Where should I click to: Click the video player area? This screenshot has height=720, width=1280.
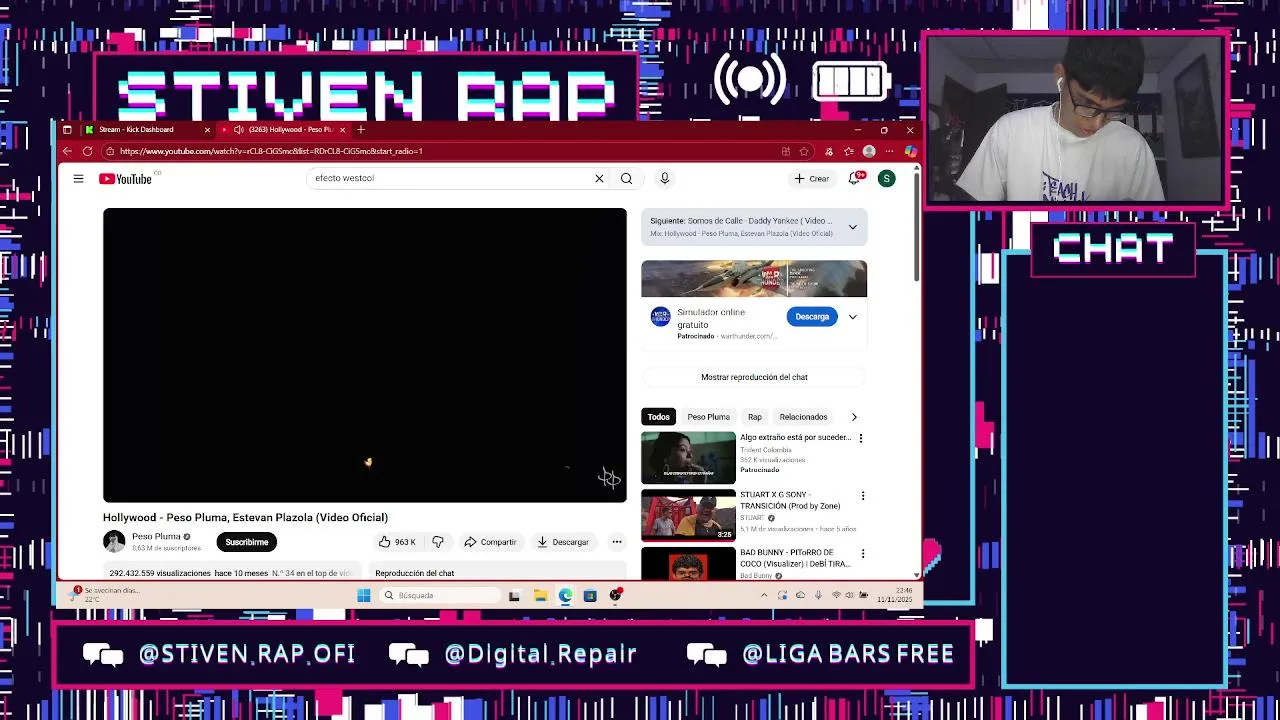[365, 355]
